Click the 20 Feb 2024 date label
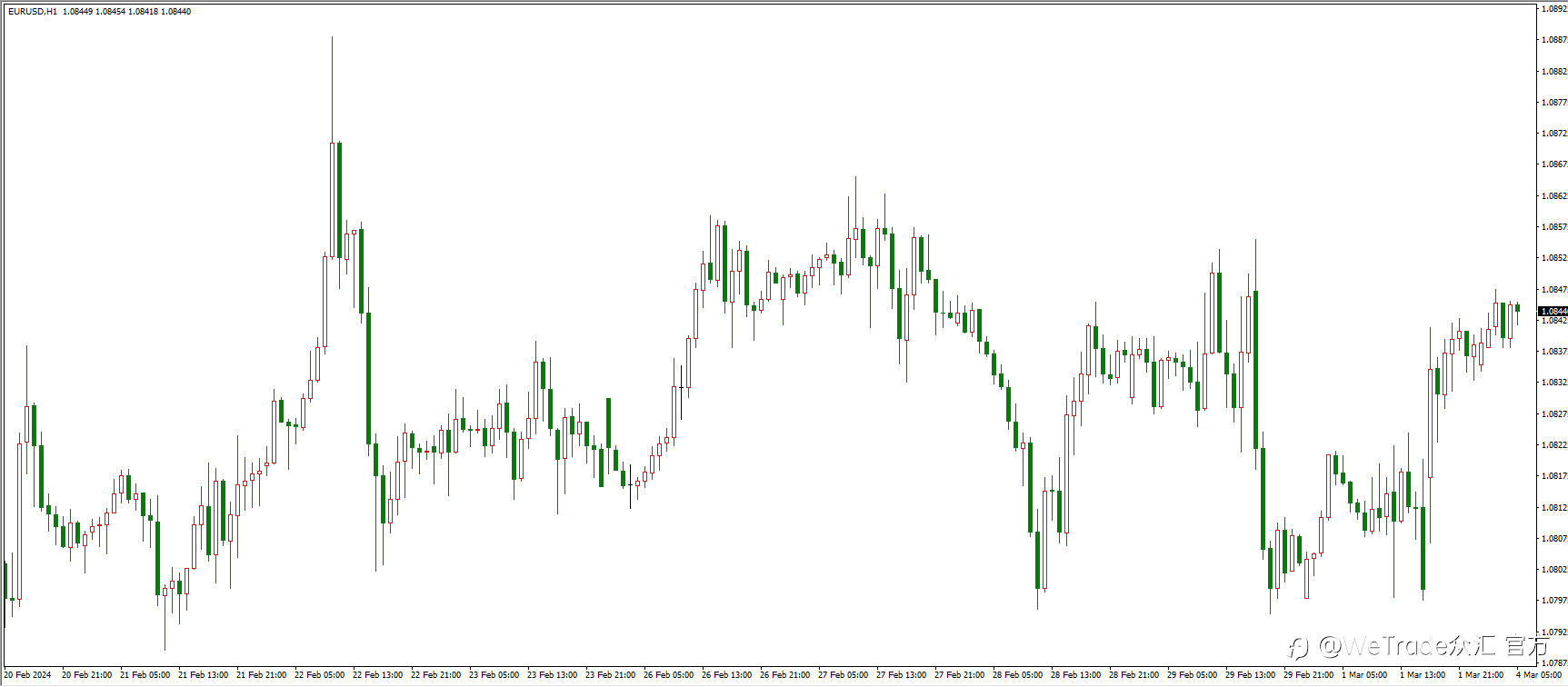The height and width of the screenshot is (687, 1568). (x=27, y=675)
